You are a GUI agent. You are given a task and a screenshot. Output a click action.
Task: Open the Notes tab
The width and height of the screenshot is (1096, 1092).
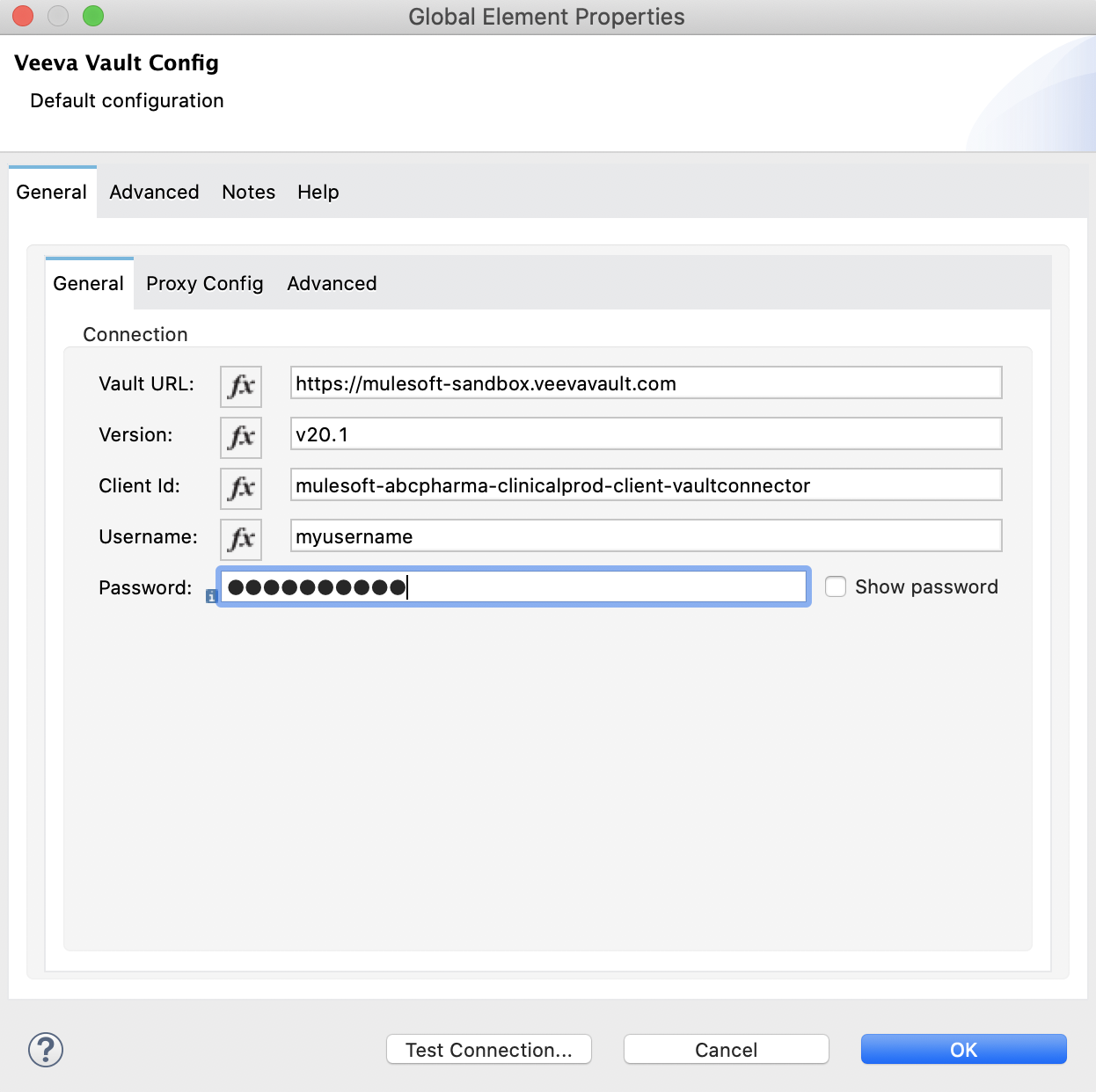point(248,192)
